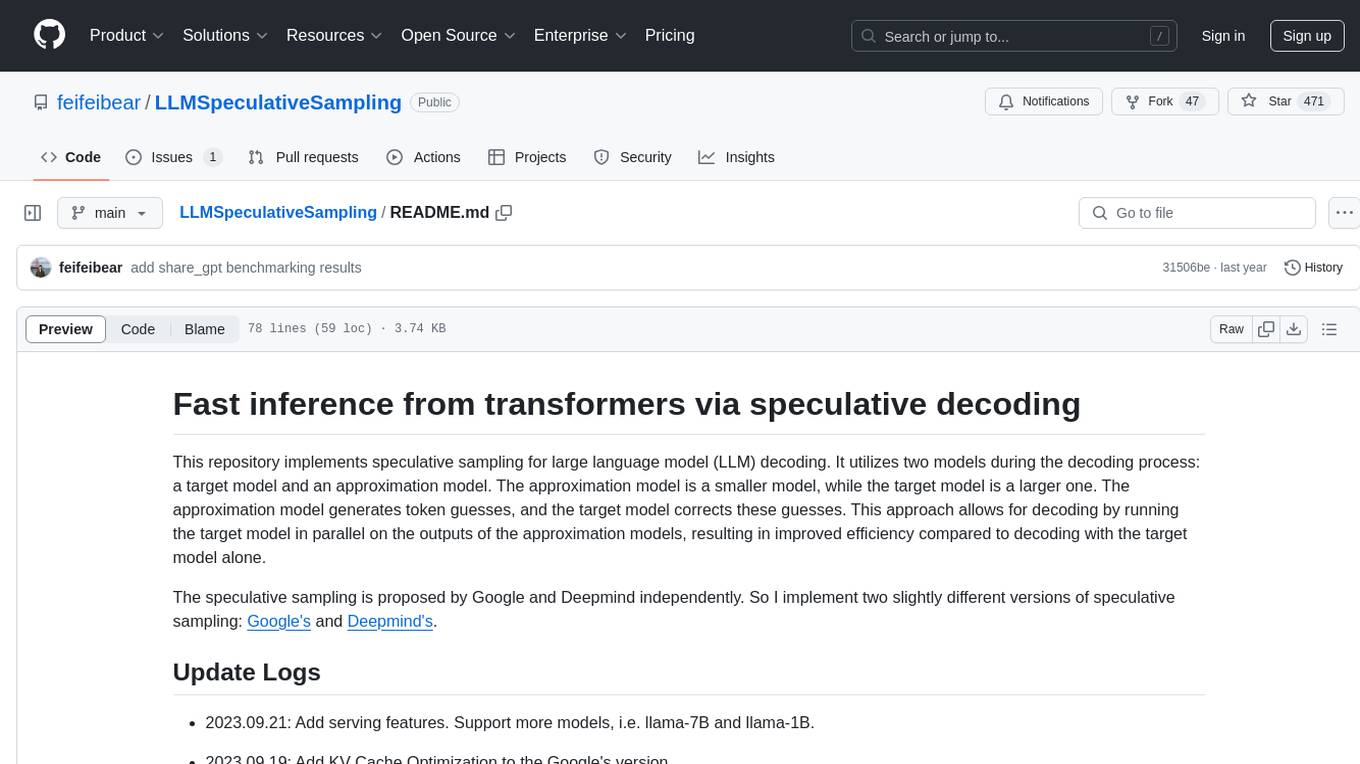Switch to the Security tab
The height and width of the screenshot is (764, 1360).
coord(632,157)
